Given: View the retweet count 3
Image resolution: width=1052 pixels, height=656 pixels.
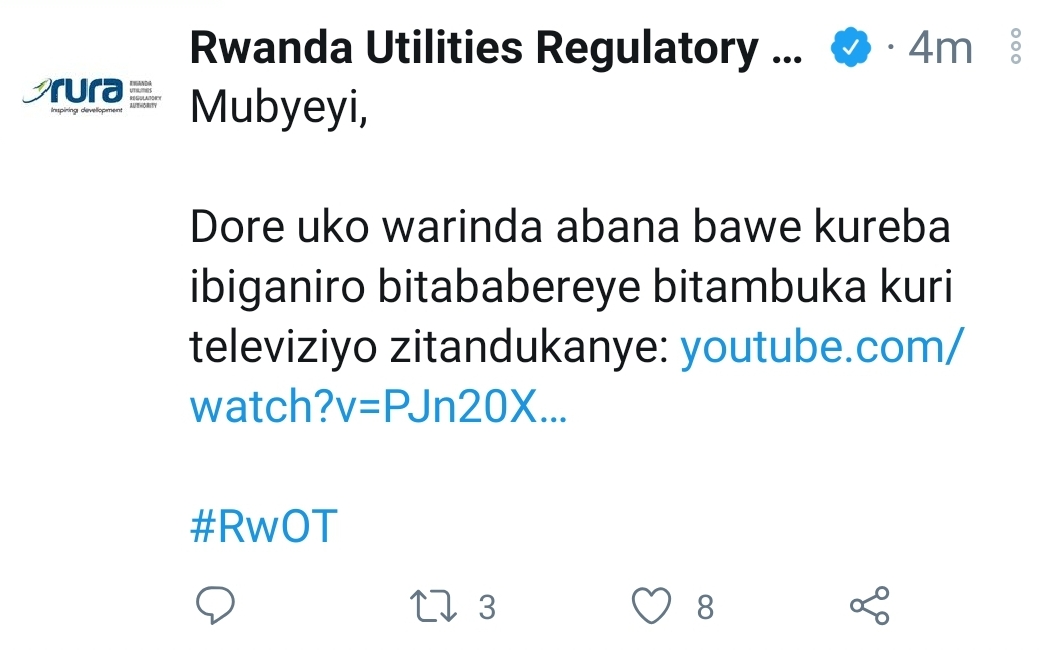Looking at the screenshot, I should [x=487, y=607].
